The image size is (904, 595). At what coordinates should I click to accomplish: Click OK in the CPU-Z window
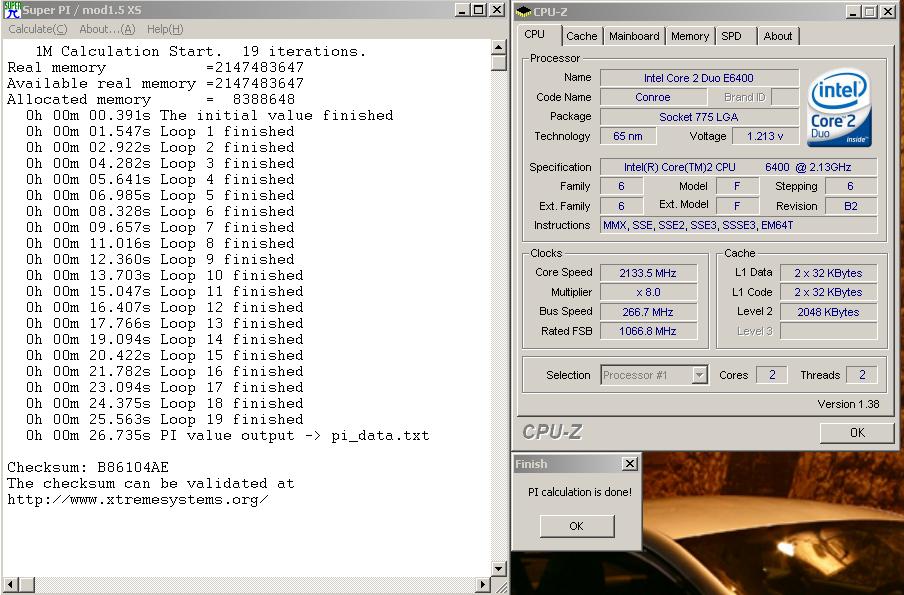coord(857,432)
